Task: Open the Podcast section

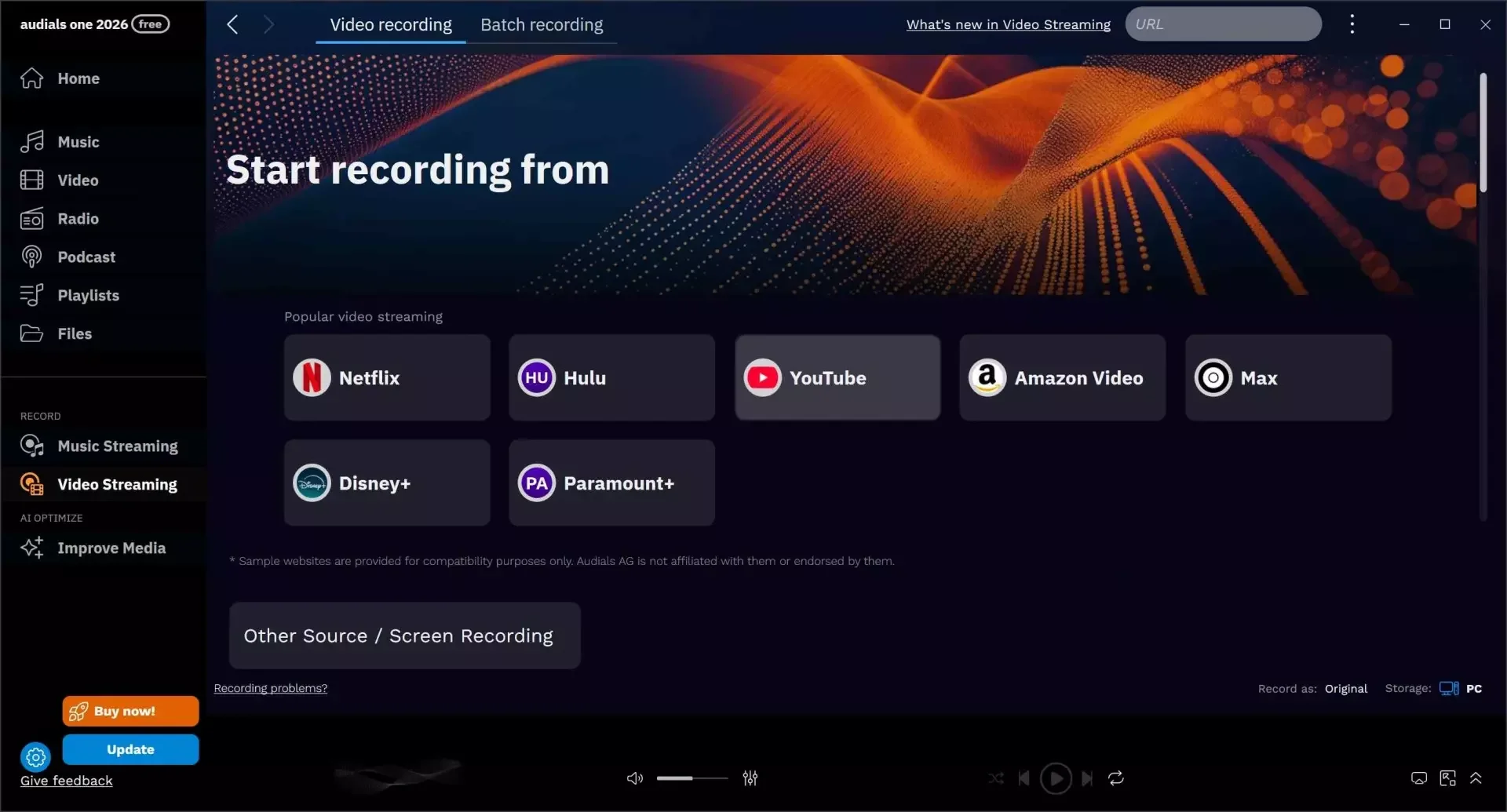Action: tap(86, 257)
